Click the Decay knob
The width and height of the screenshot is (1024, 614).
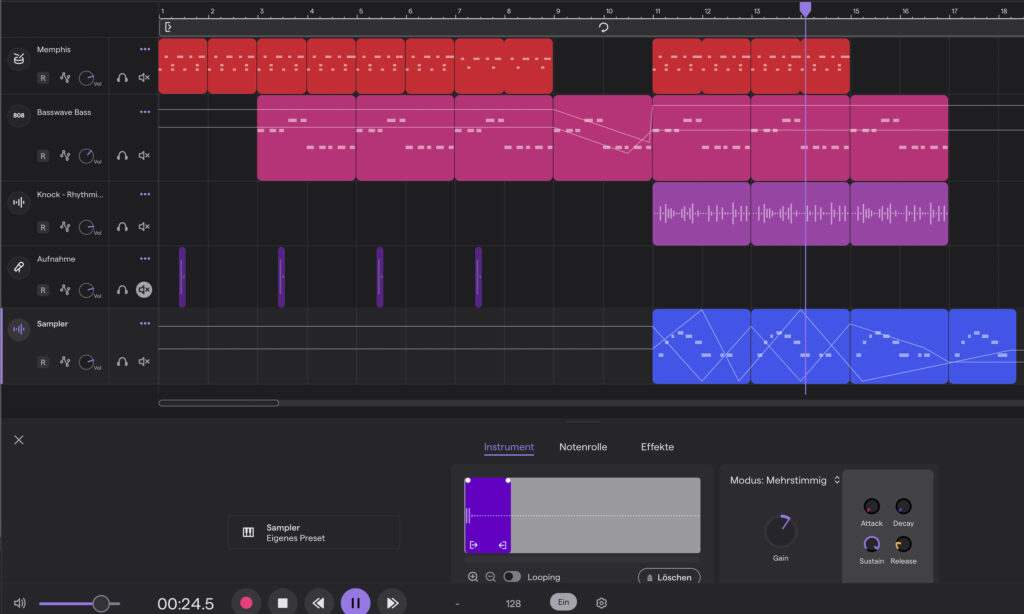click(x=903, y=506)
